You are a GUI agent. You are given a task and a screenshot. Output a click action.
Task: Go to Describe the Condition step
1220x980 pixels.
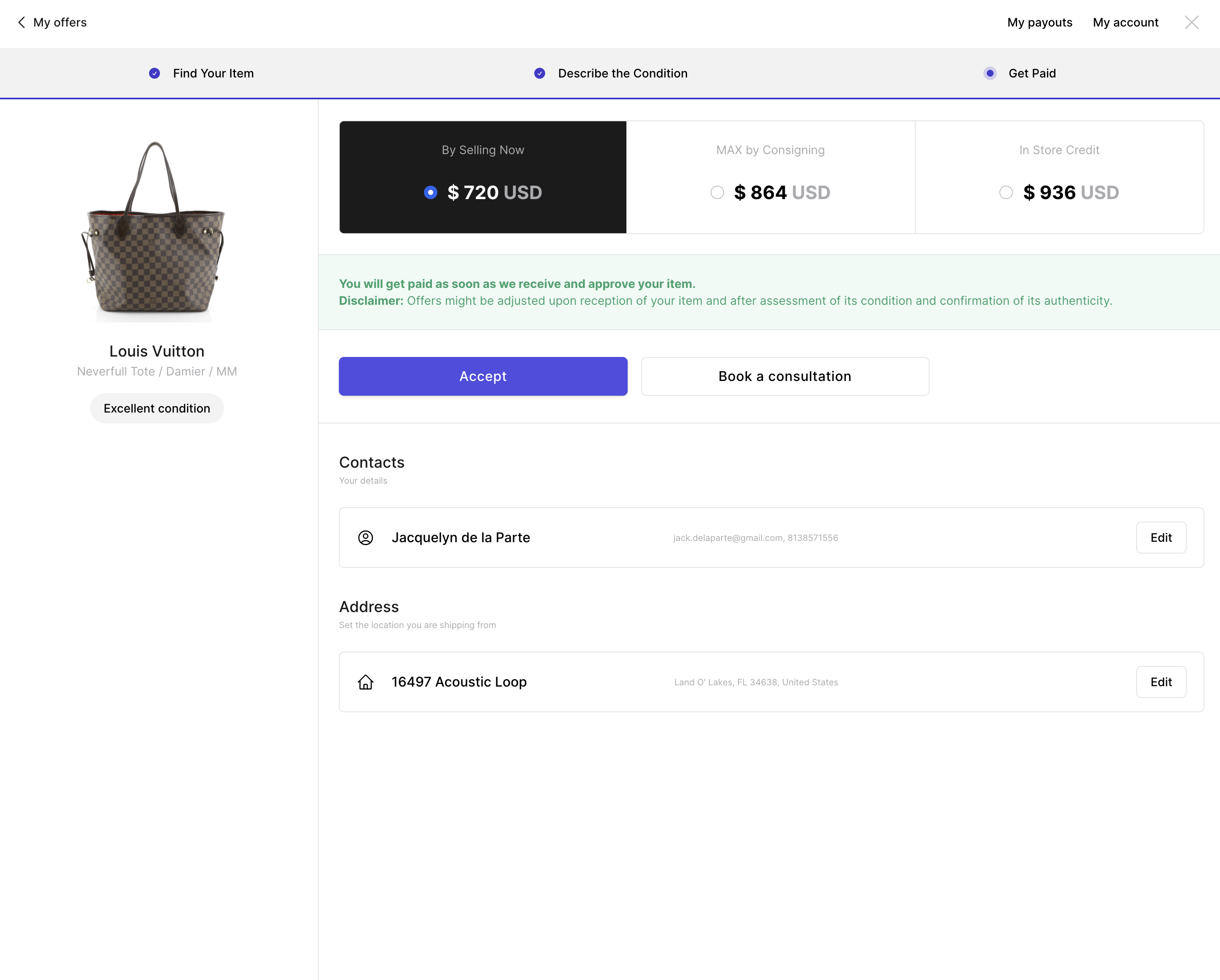point(623,74)
